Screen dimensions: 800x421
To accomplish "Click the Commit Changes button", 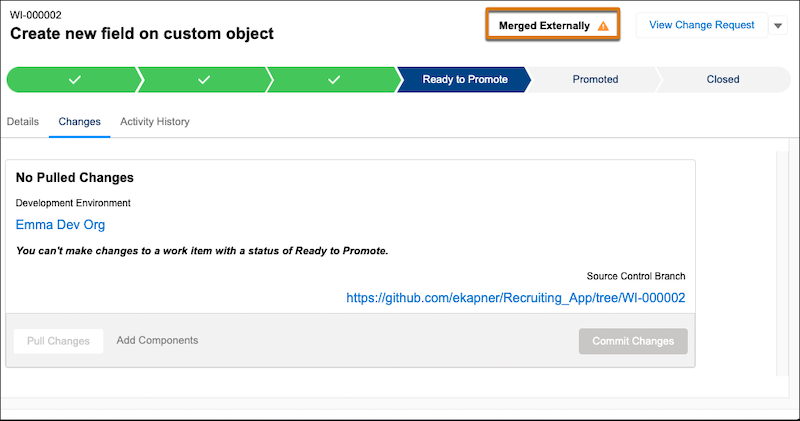I will (633, 341).
